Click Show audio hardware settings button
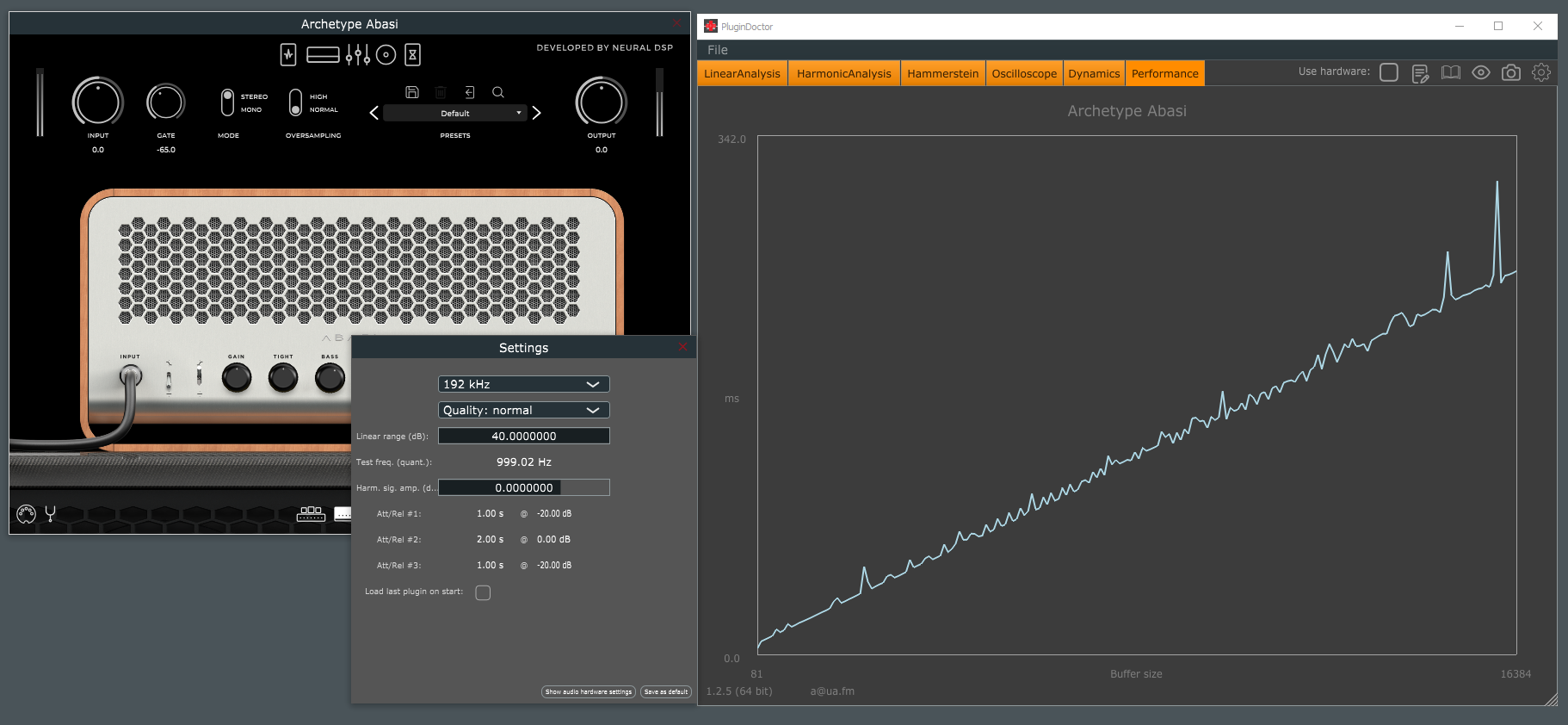 tap(589, 691)
